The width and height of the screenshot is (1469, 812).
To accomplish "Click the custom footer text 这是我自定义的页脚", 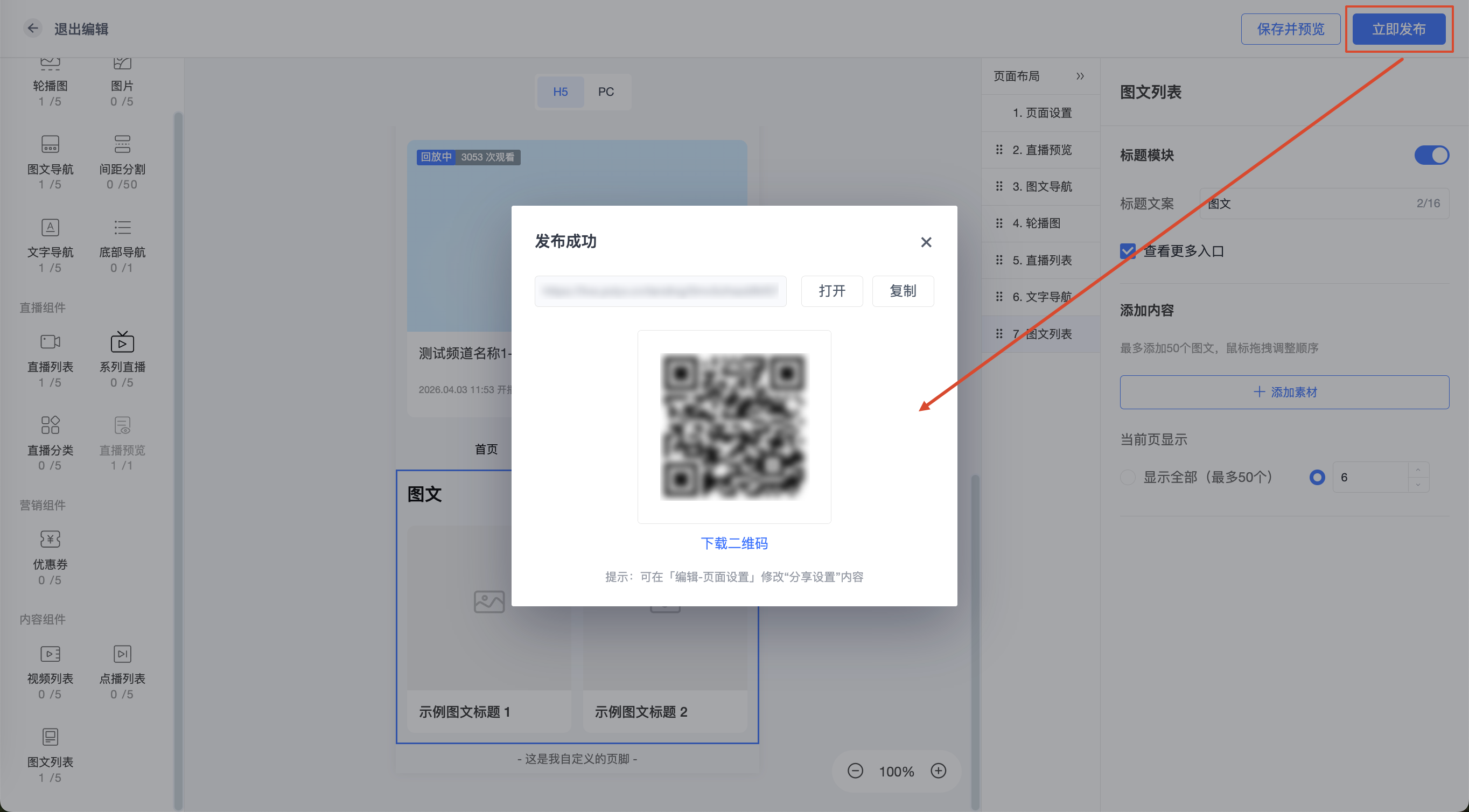I will point(577,758).
